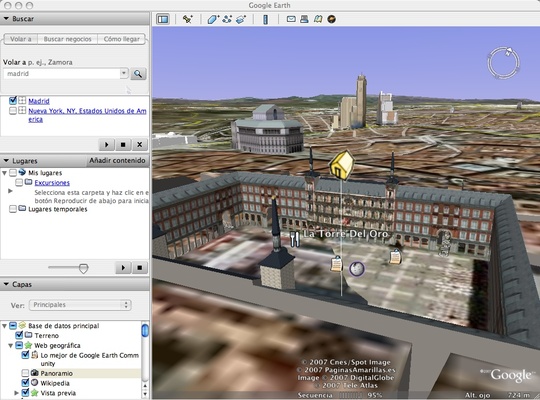Open the ruler measuring tool

[x=265, y=19]
